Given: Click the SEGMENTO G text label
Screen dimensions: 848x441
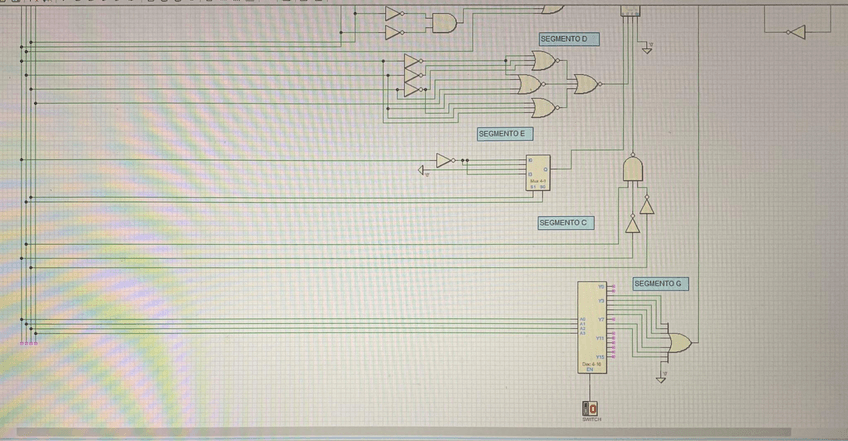Looking at the screenshot, I should click(660, 284).
